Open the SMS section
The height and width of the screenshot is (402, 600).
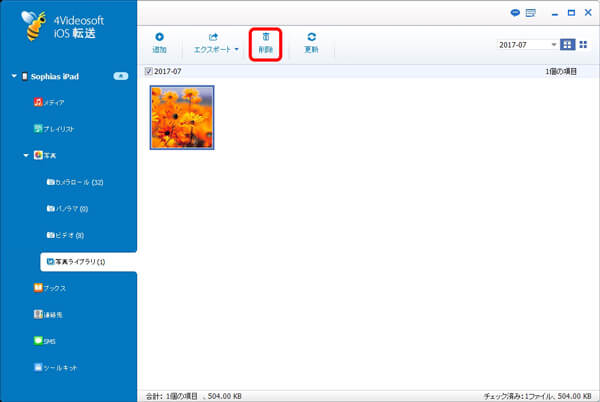point(47,341)
